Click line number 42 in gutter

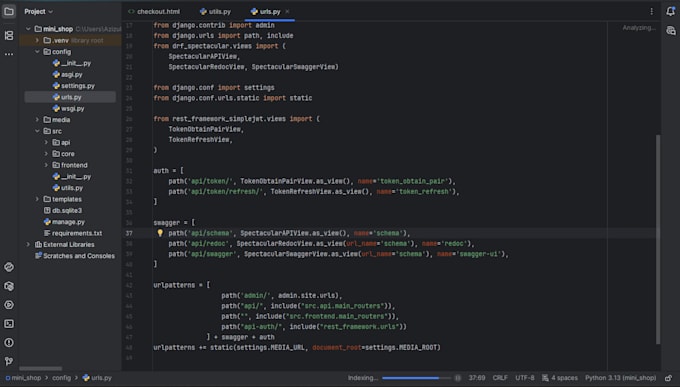pyautogui.click(x=129, y=285)
